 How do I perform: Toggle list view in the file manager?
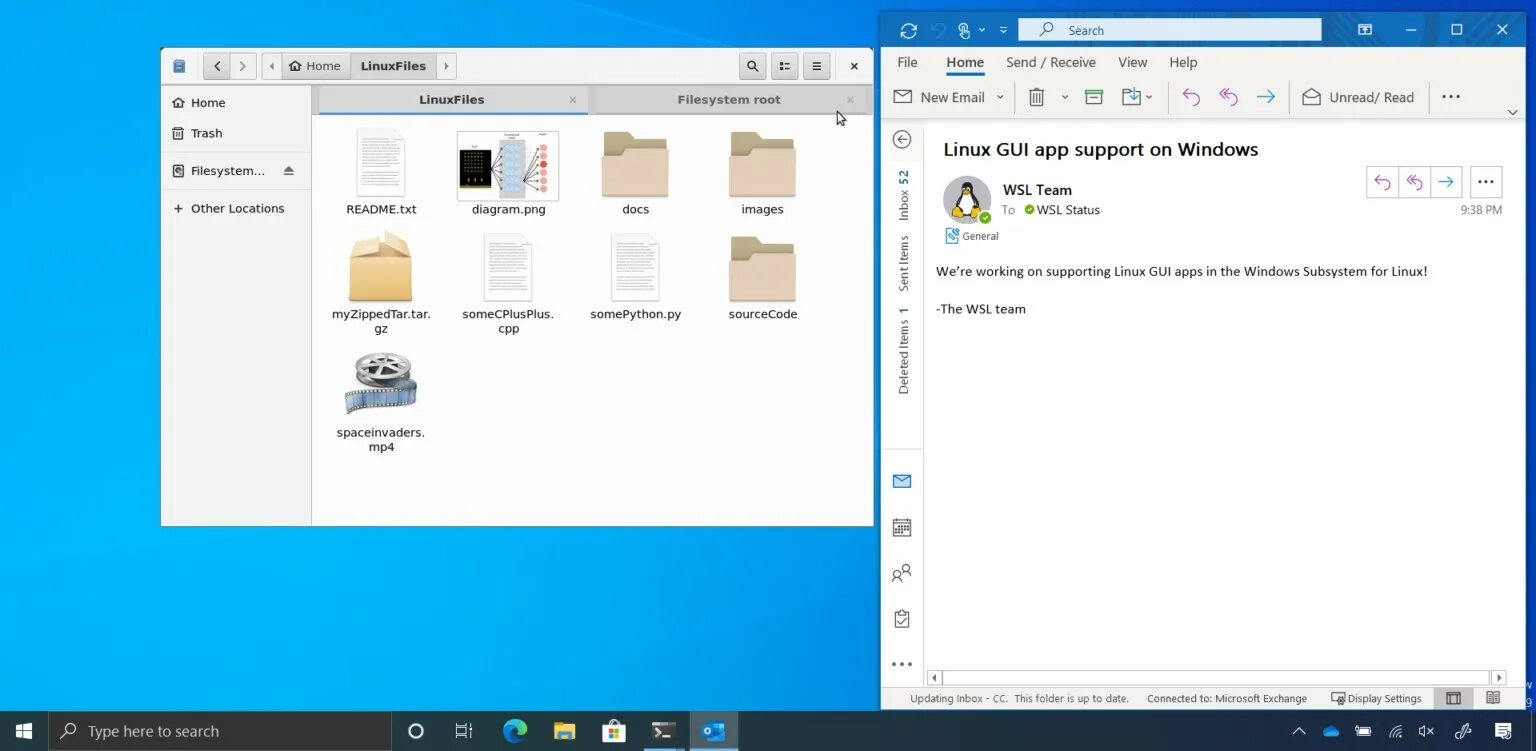[x=785, y=66]
